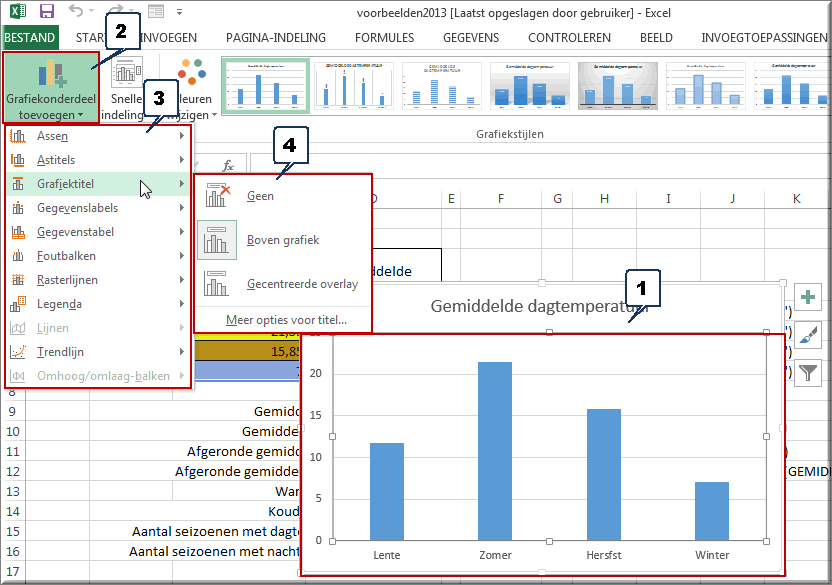Image resolution: width=832 pixels, height=585 pixels.
Task: Select the column H header
Action: [604, 199]
